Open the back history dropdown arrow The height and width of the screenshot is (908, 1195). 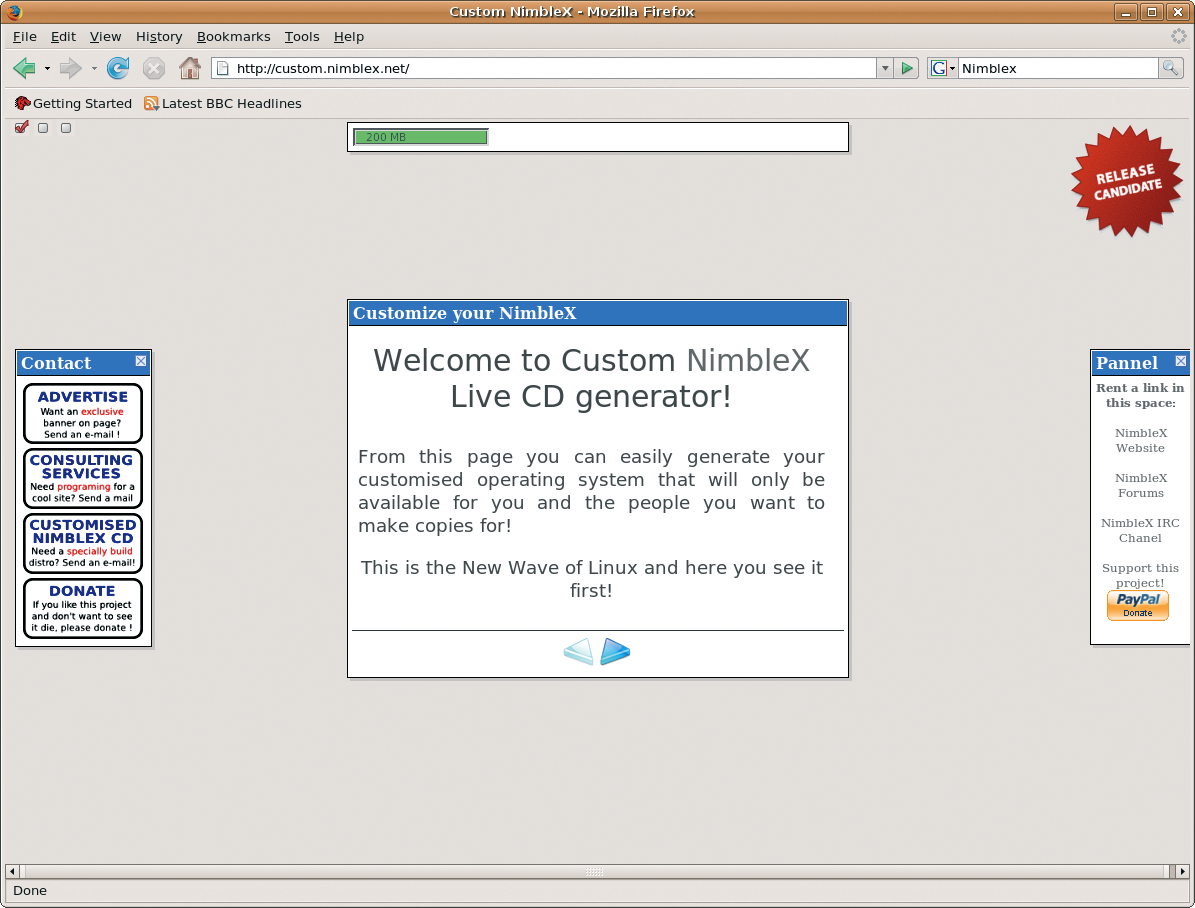(47, 68)
